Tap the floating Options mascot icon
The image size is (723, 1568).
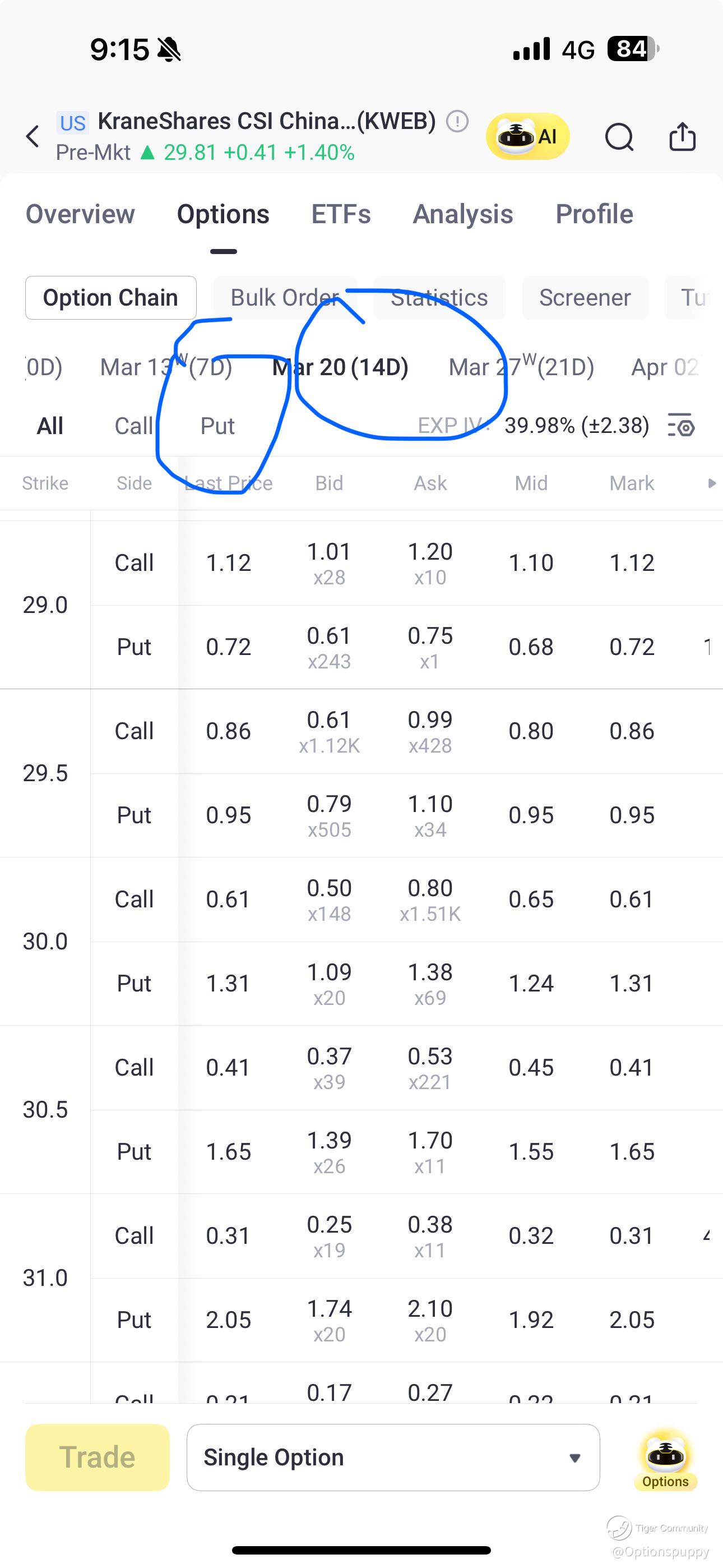665,1460
